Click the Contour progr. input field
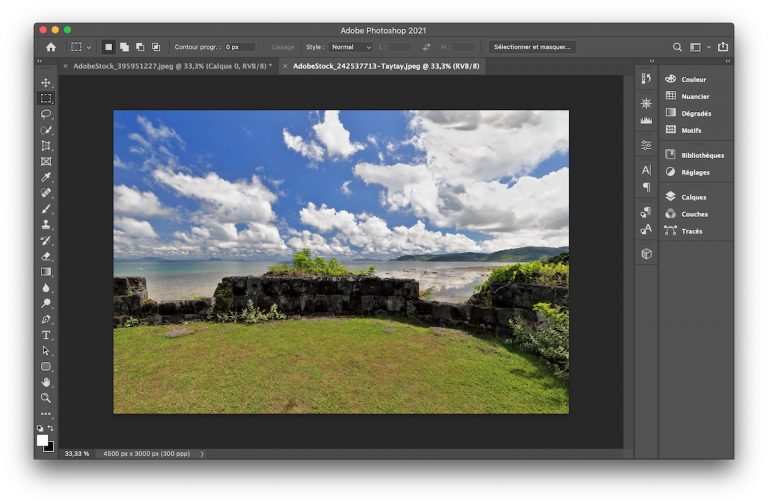 [240, 47]
